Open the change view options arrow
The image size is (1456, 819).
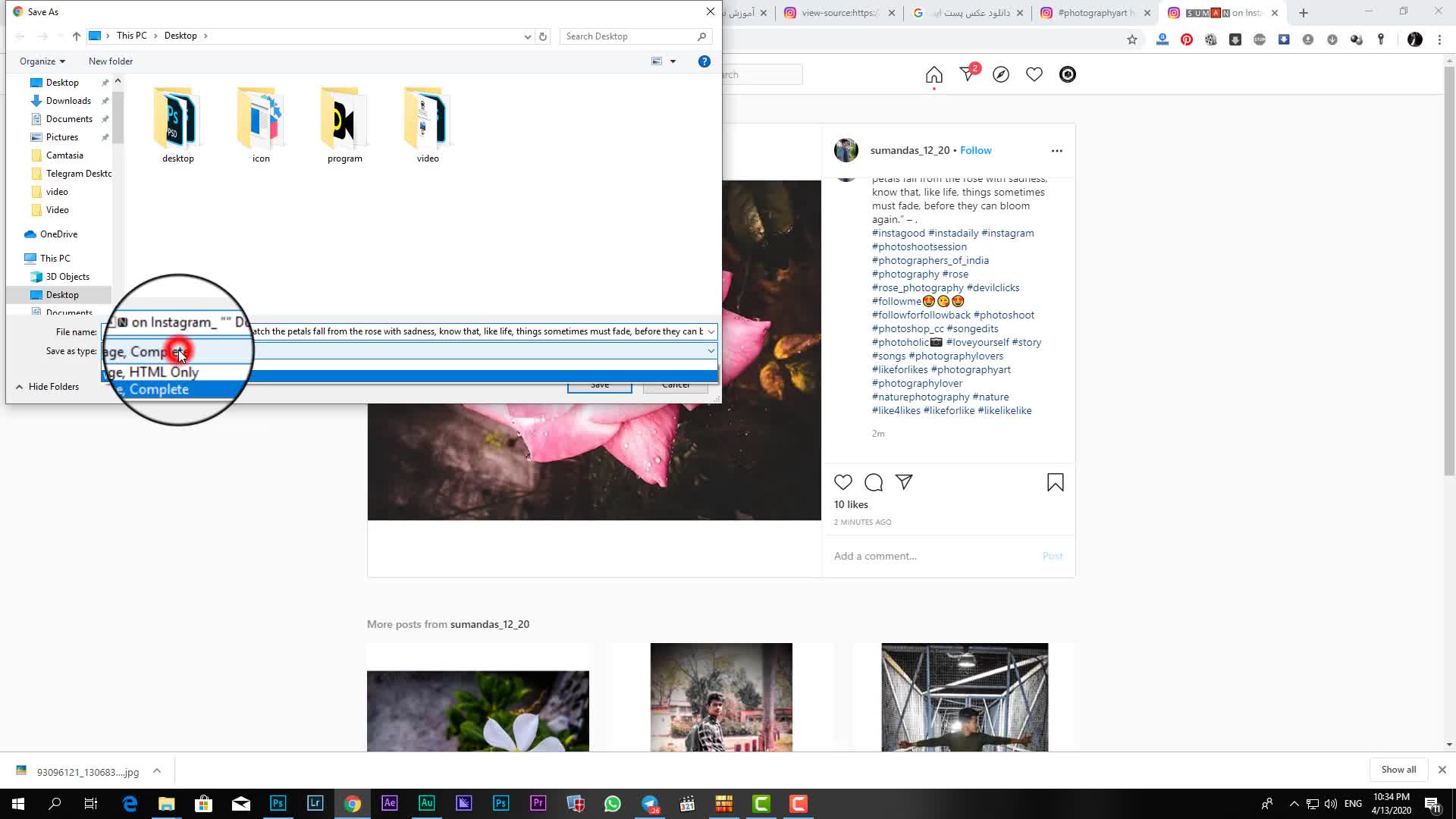(673, 61)
